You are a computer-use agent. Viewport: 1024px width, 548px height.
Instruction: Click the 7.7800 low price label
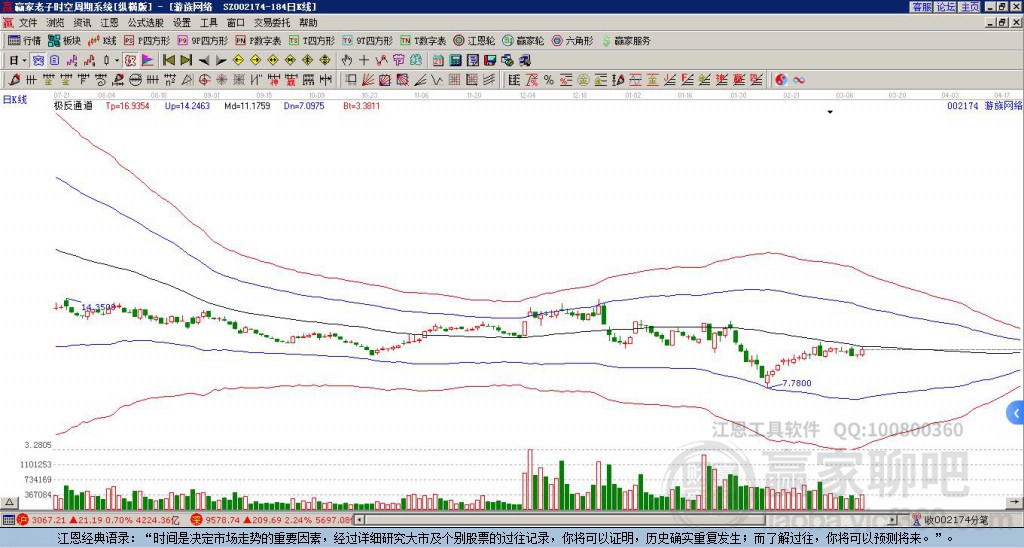point(797,383)
